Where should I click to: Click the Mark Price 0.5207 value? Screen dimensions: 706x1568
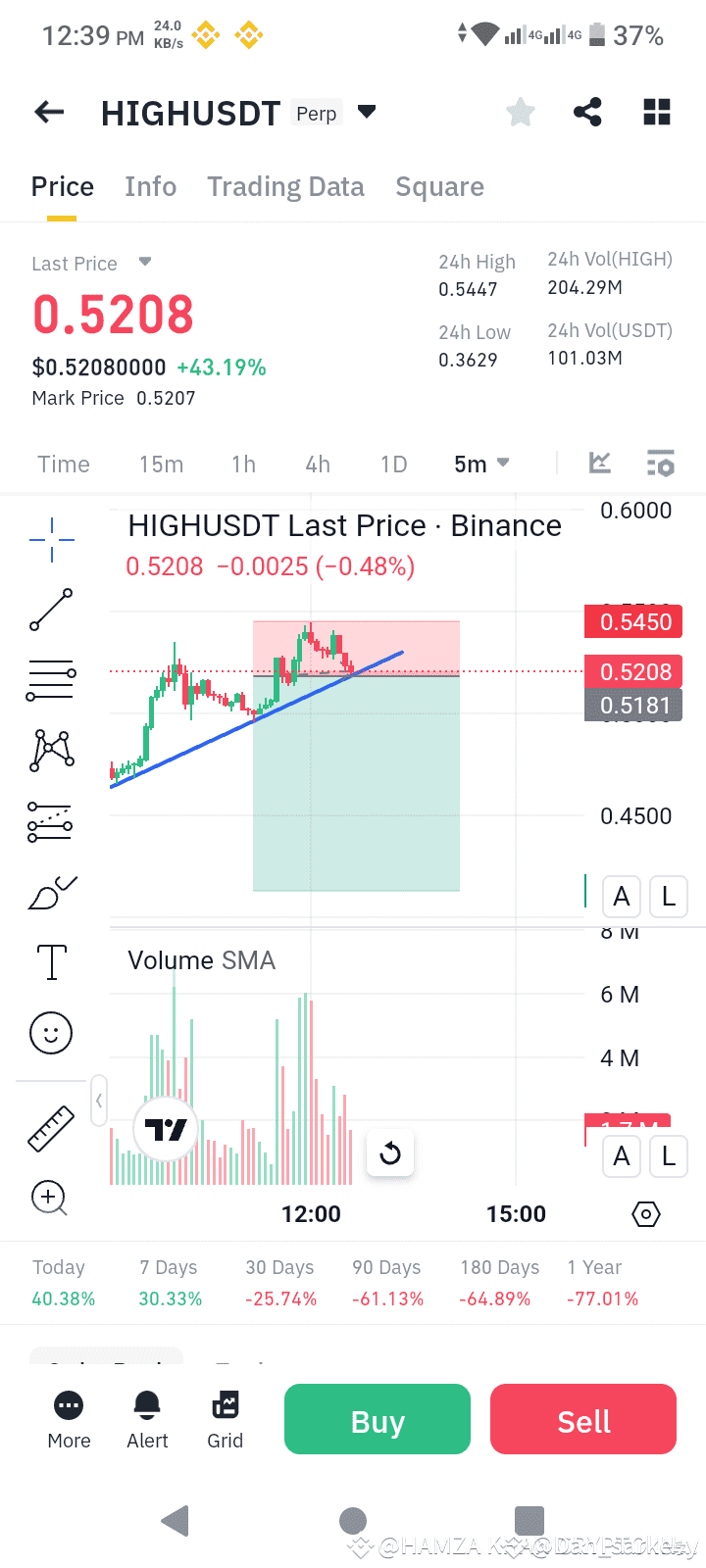tap(166, 398)
